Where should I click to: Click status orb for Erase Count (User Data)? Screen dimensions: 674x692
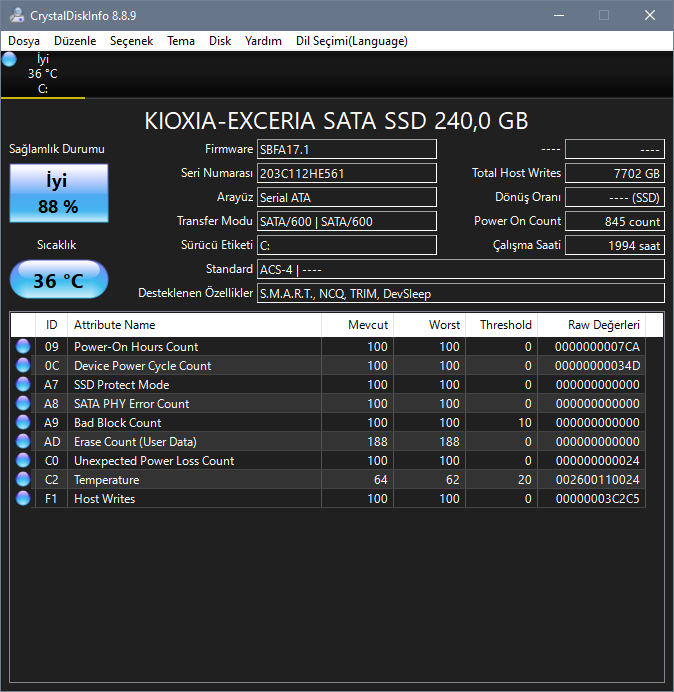pyautogui.click(x=23, y=441)
